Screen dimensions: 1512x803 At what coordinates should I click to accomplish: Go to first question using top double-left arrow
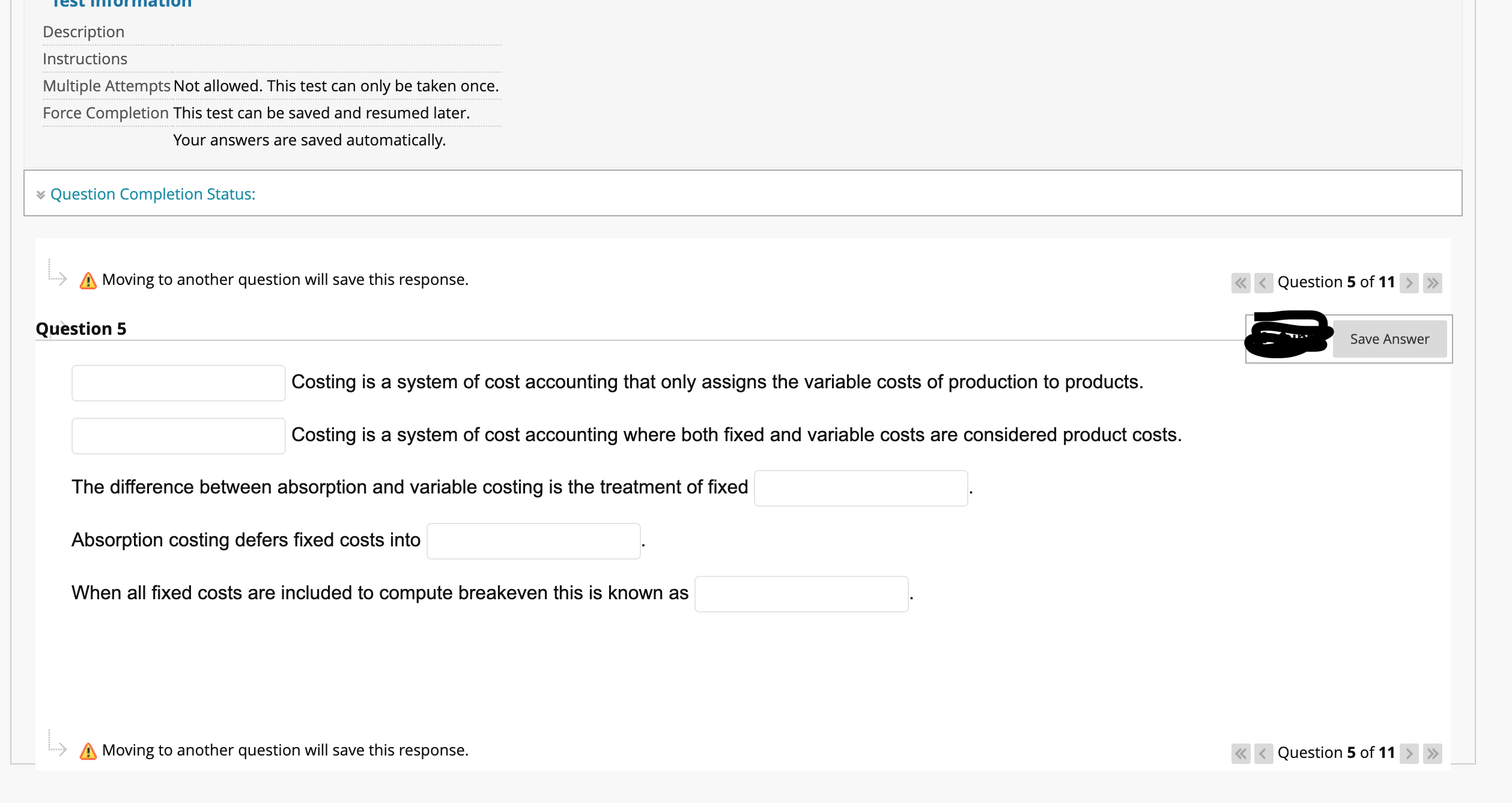1240,282
